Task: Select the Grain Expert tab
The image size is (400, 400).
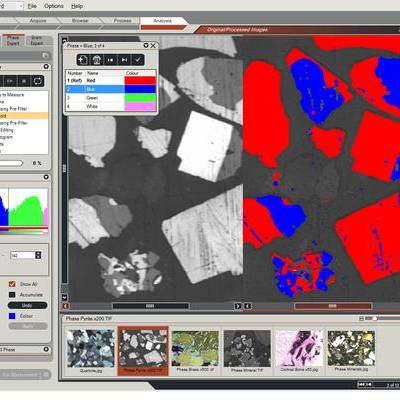Action: pyautogui.click(x=37, y=41)
